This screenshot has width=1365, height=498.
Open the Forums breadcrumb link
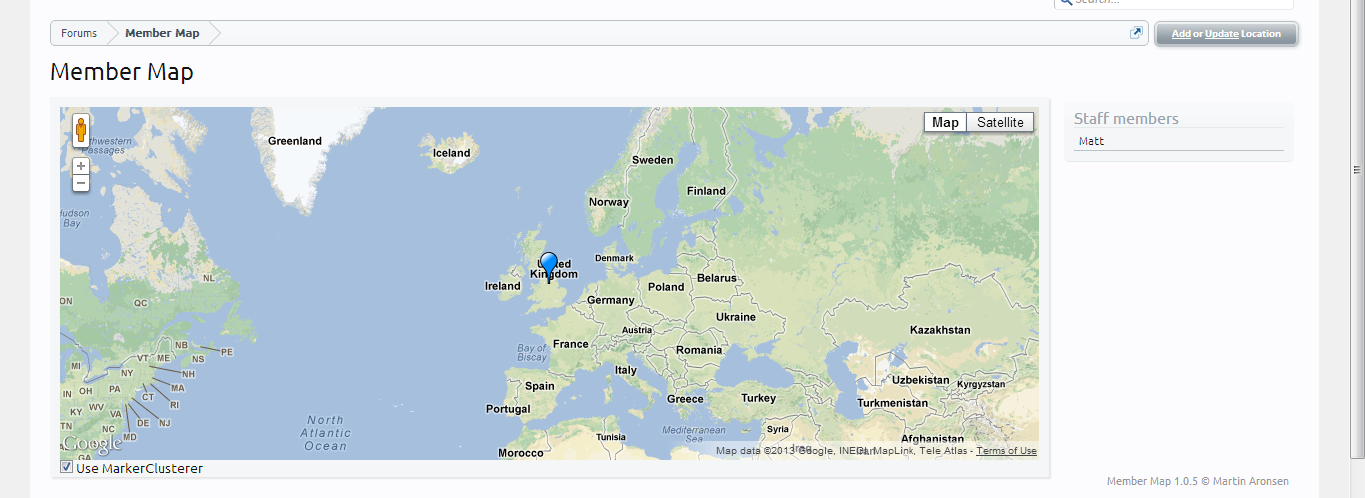point(79,33)
